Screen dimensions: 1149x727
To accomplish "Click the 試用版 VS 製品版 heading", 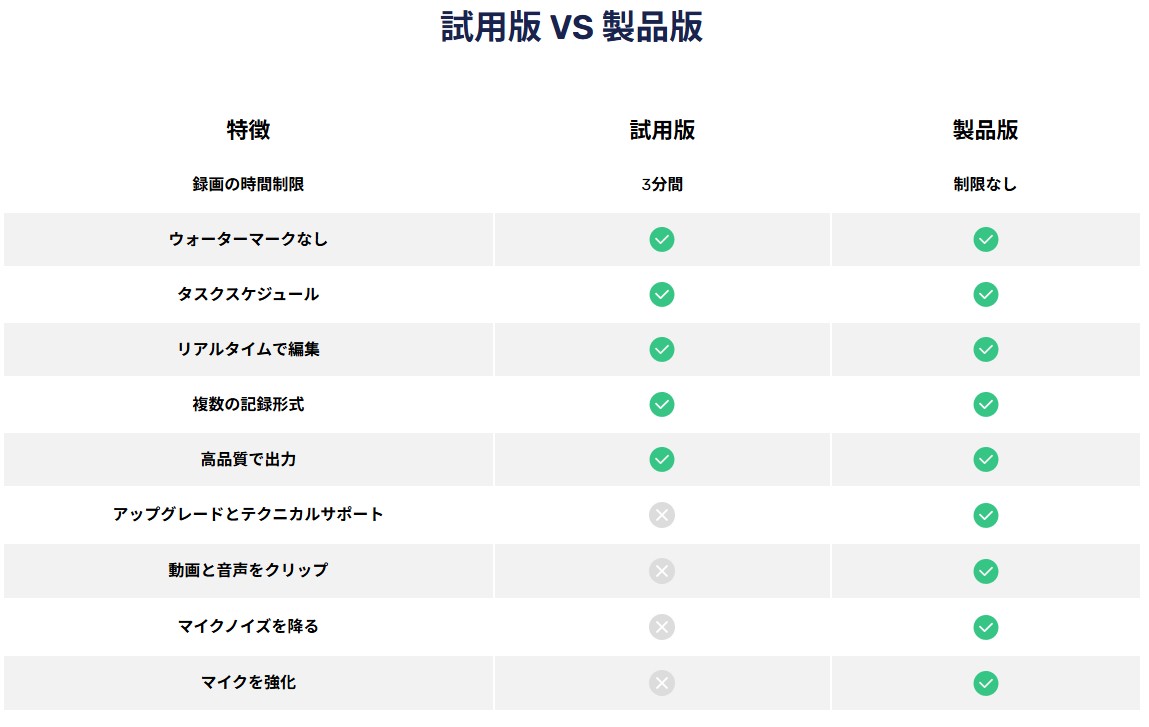I will [572, 28].
